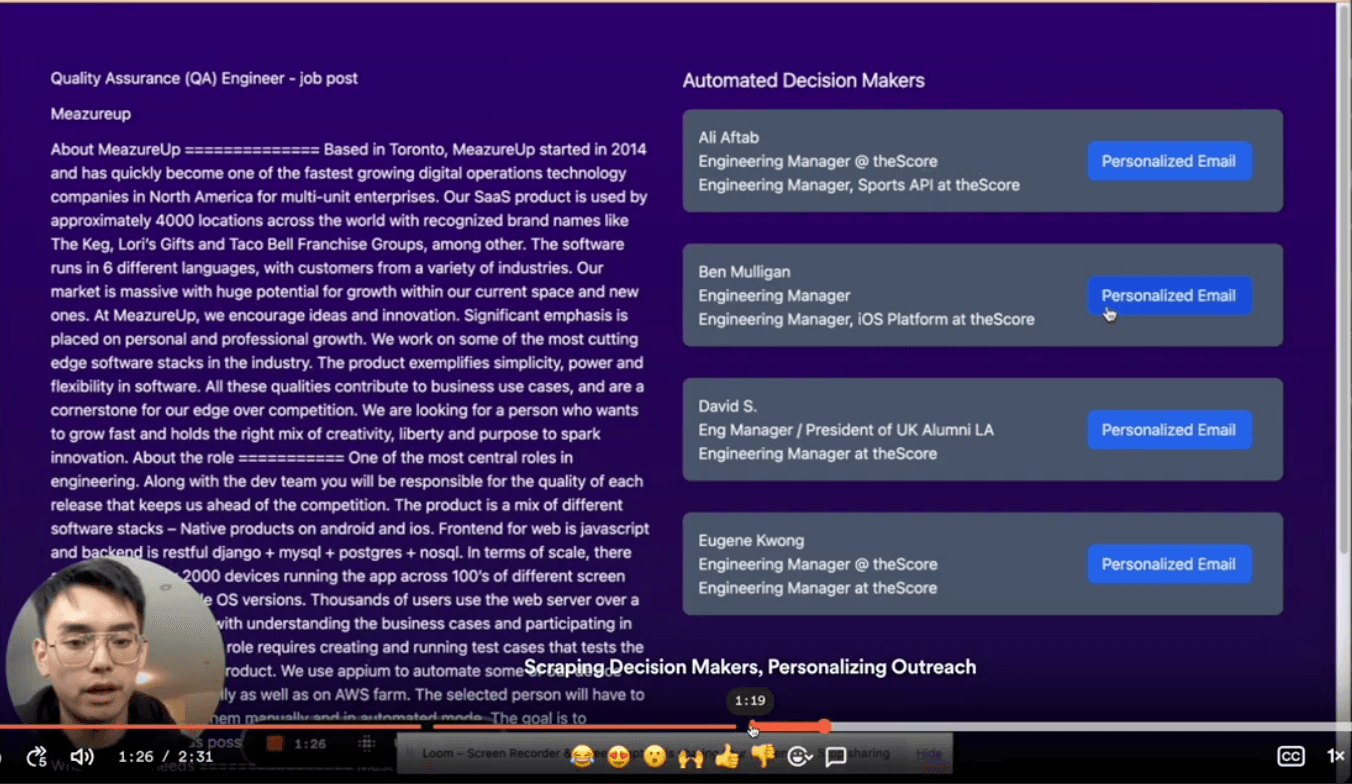This screenshot has height=784, width=1352.
Task: Open the comment speech bubble icon
Action: tap(836, 757)
